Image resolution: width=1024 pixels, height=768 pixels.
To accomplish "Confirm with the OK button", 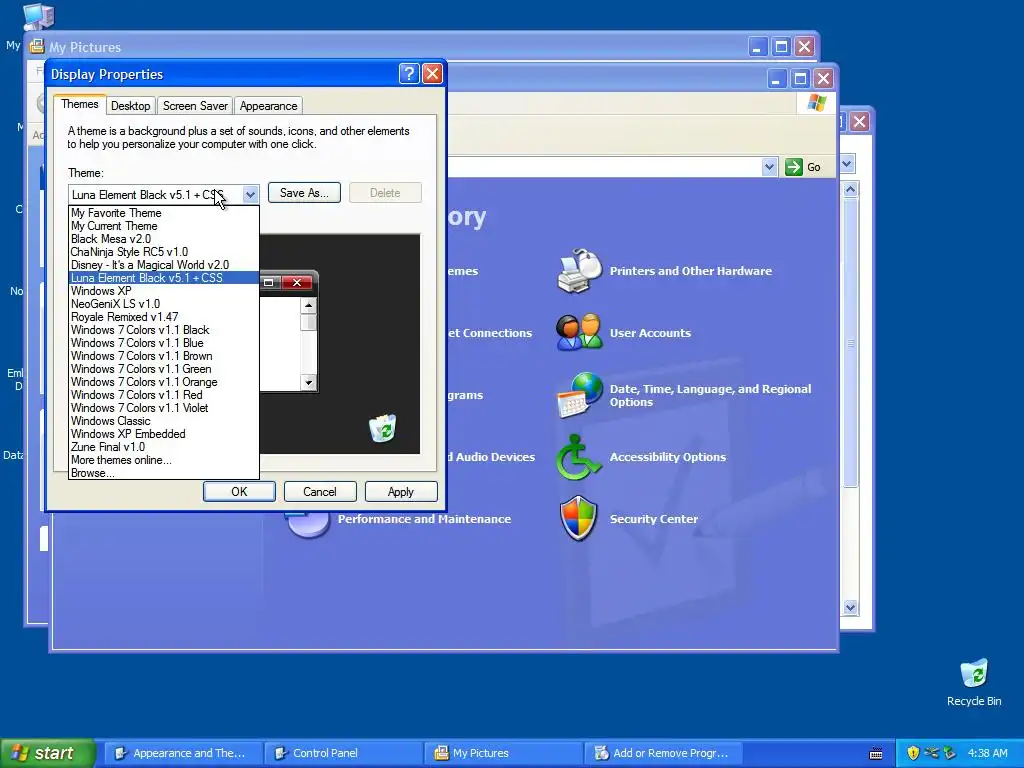I will [239, 492].
